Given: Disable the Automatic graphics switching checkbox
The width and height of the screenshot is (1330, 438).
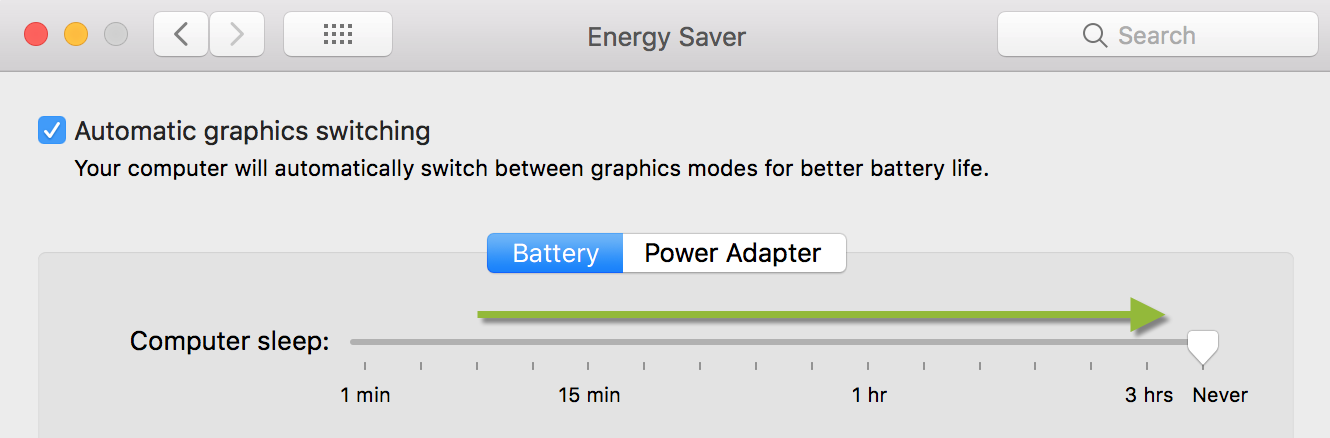Looking at the screenshot, I should [52, 131].
